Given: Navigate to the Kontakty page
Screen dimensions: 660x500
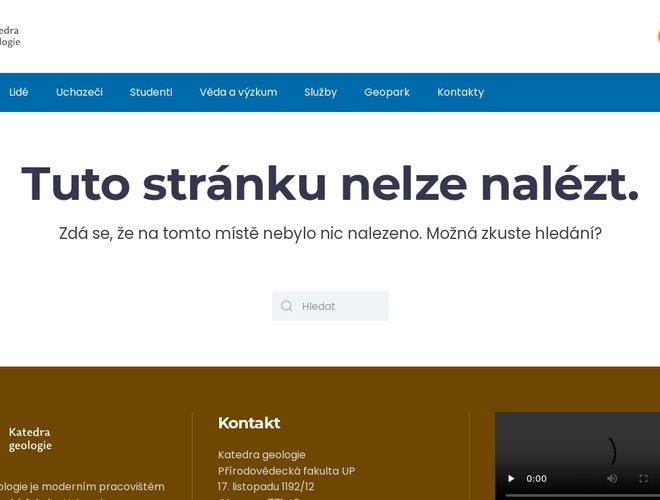Looking at the screenshot, I should pos(460,92).
